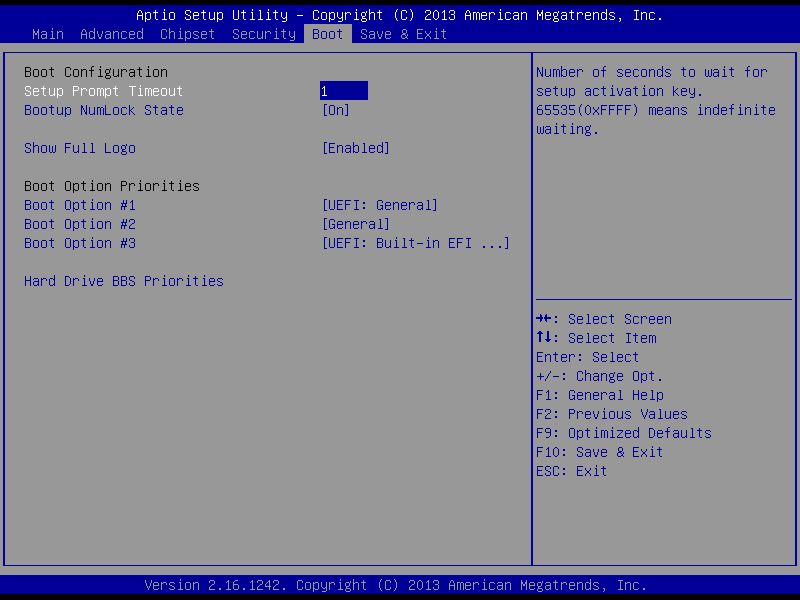
Task: Select the Bootup NumLock State label
Action: tap(104, 110)
